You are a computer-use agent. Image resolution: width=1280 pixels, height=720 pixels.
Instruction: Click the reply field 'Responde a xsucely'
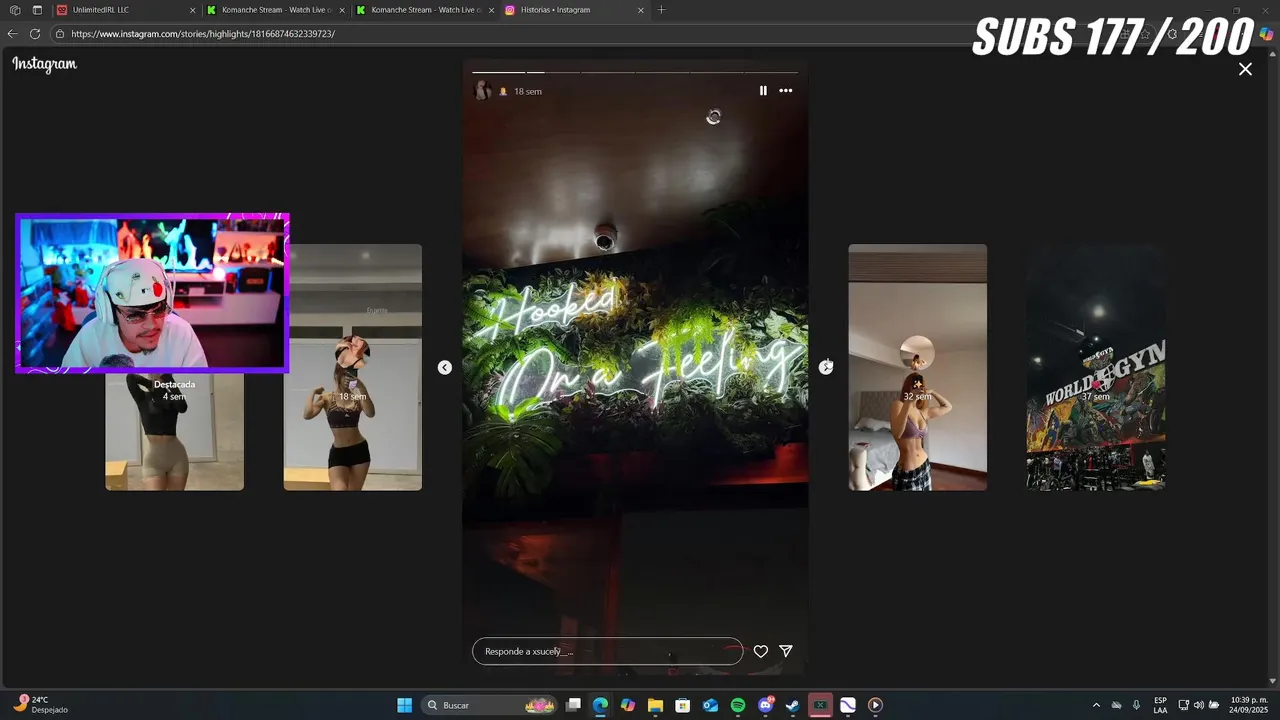607,651
